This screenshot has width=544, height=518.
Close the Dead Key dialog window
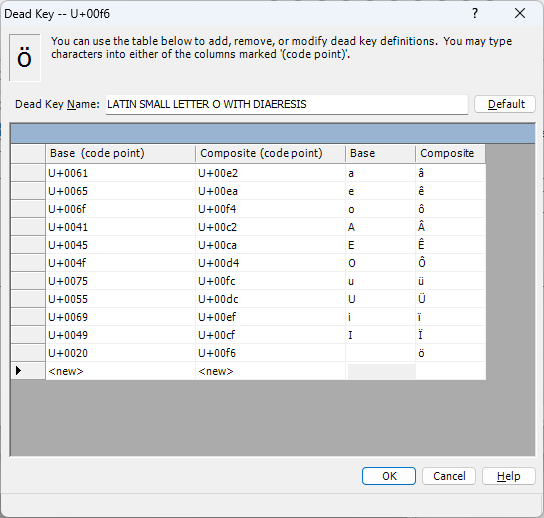520,14
